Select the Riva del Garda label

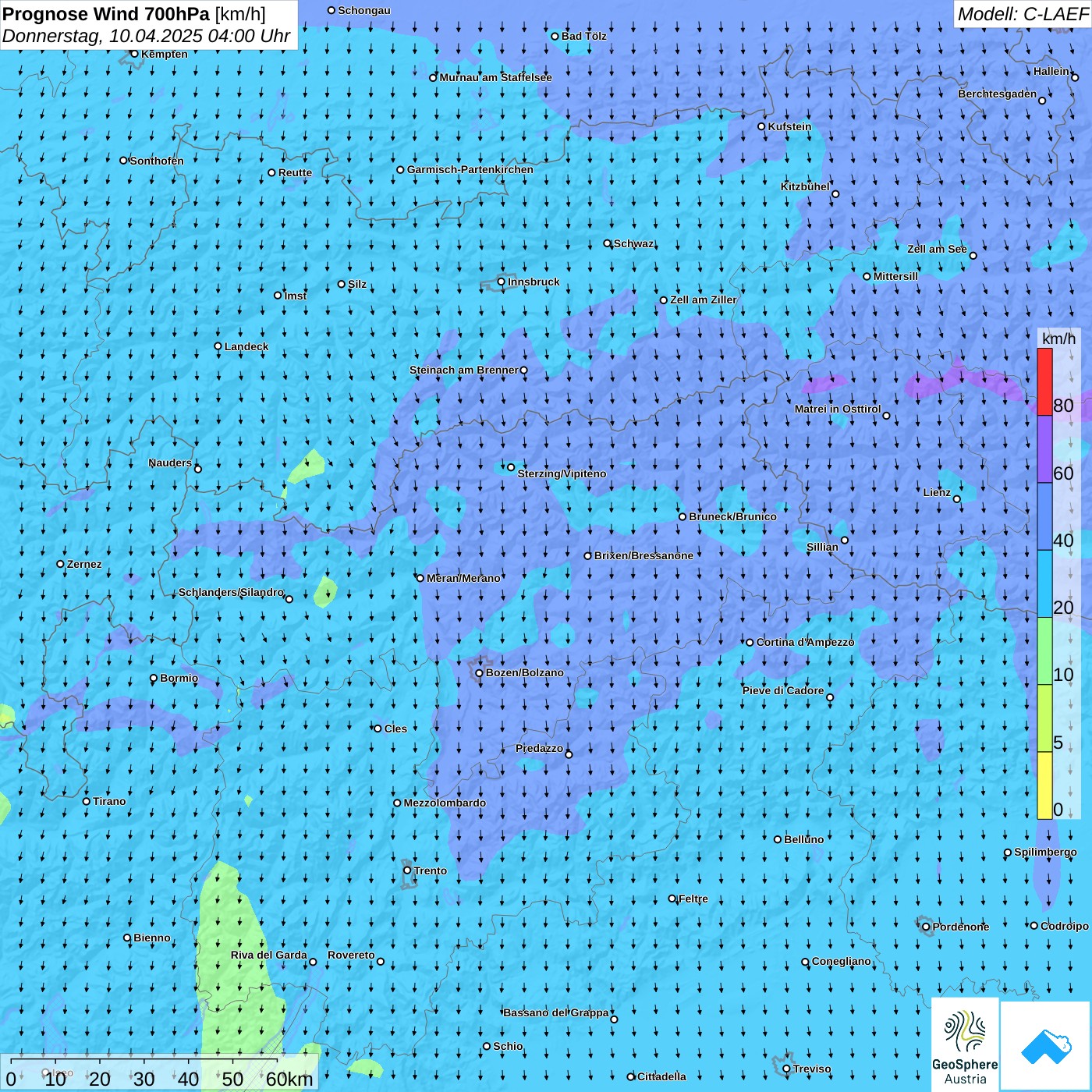click(269, 955)
